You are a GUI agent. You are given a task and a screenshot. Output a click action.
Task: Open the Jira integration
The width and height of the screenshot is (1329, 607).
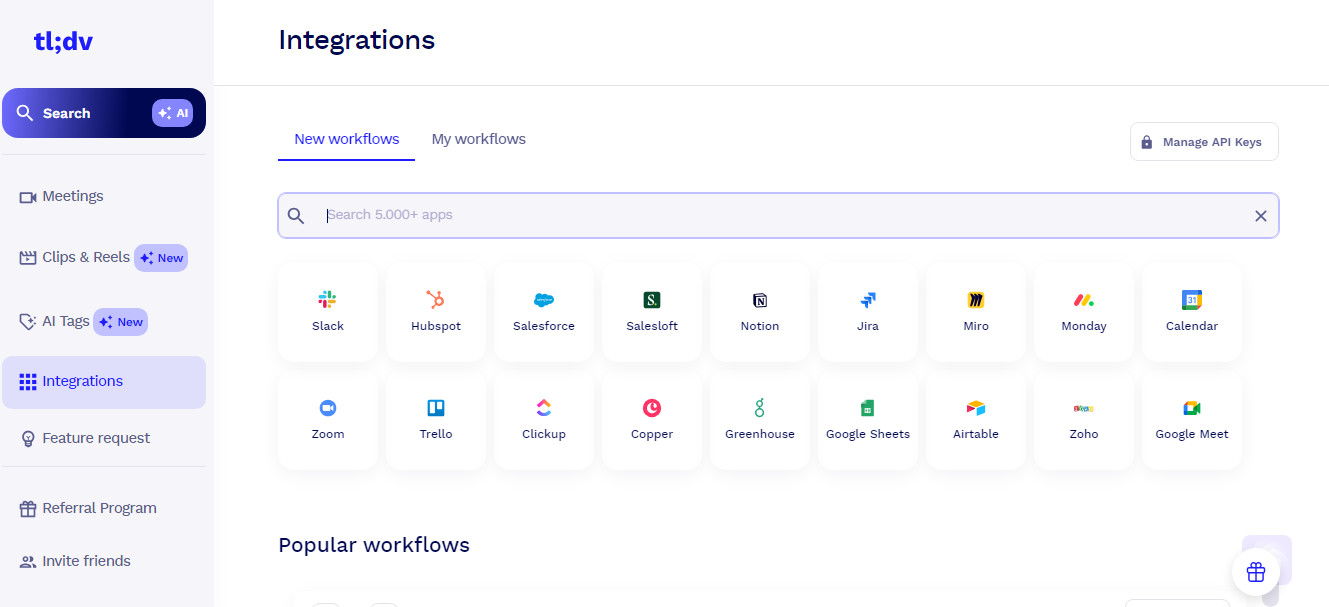point(868,312)
